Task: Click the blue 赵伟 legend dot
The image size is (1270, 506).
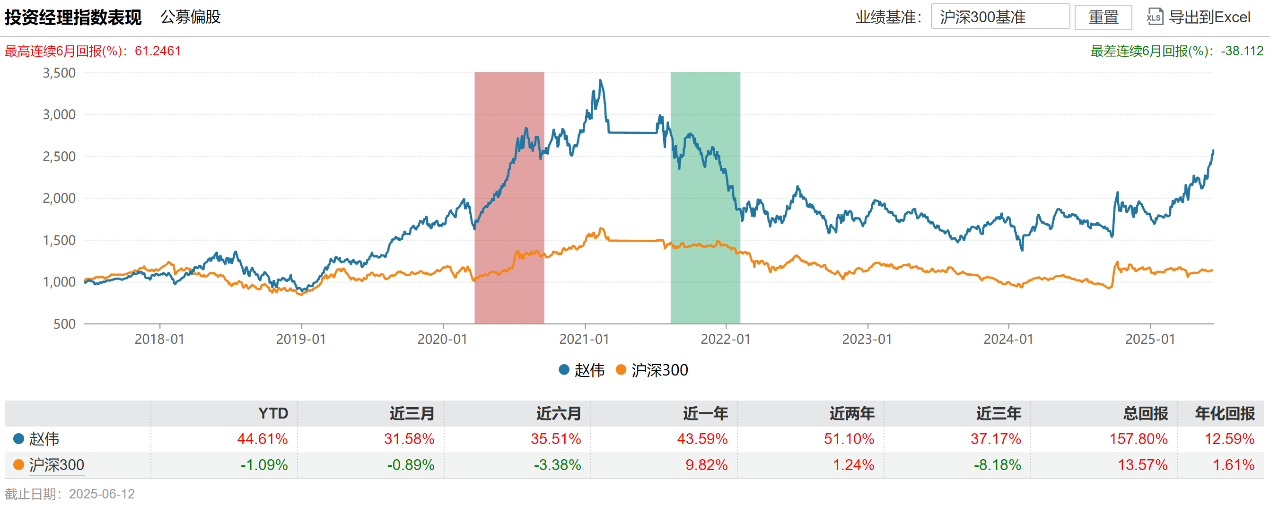Action: coord(565,370)
